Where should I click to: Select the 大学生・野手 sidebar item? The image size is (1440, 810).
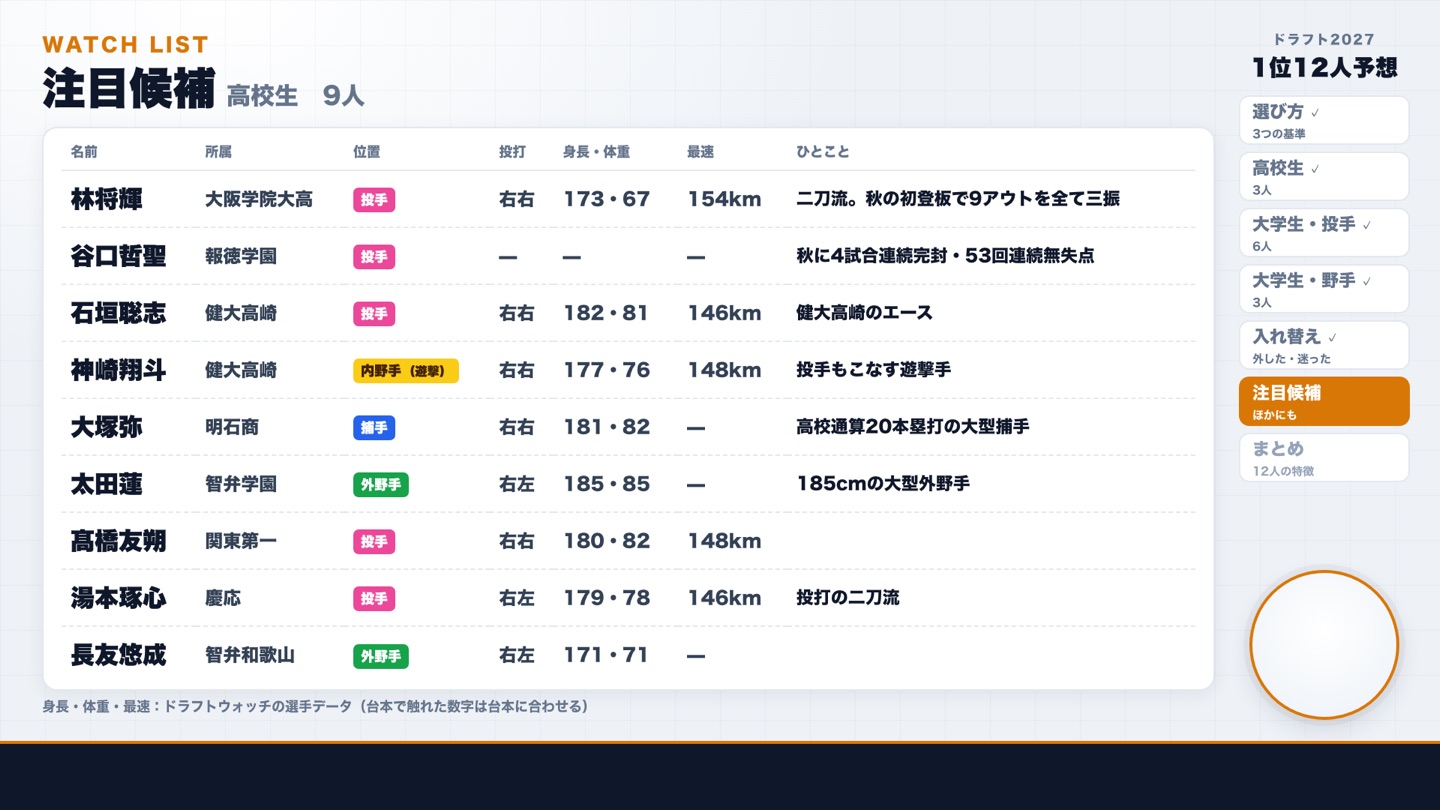[1324, 288]
